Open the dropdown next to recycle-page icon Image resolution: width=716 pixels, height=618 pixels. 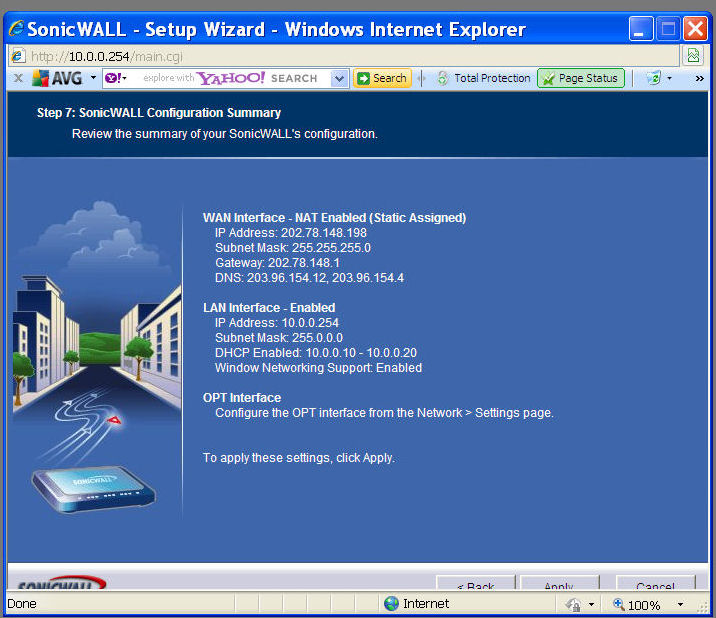[669, 78]
